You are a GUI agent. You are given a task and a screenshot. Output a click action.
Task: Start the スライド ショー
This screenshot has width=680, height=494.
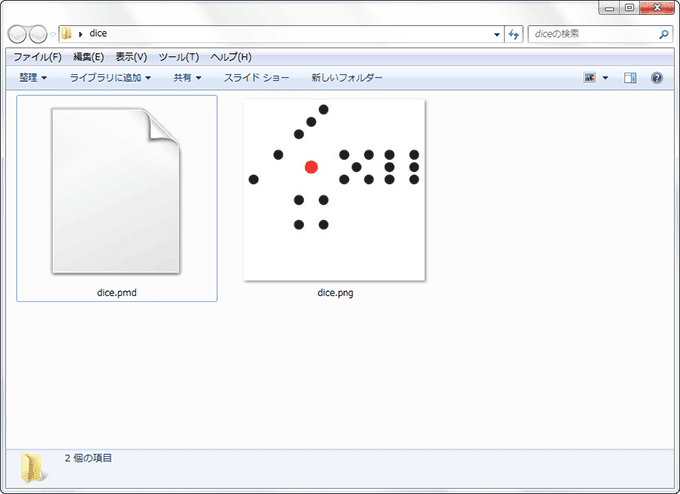pos(256,78)
